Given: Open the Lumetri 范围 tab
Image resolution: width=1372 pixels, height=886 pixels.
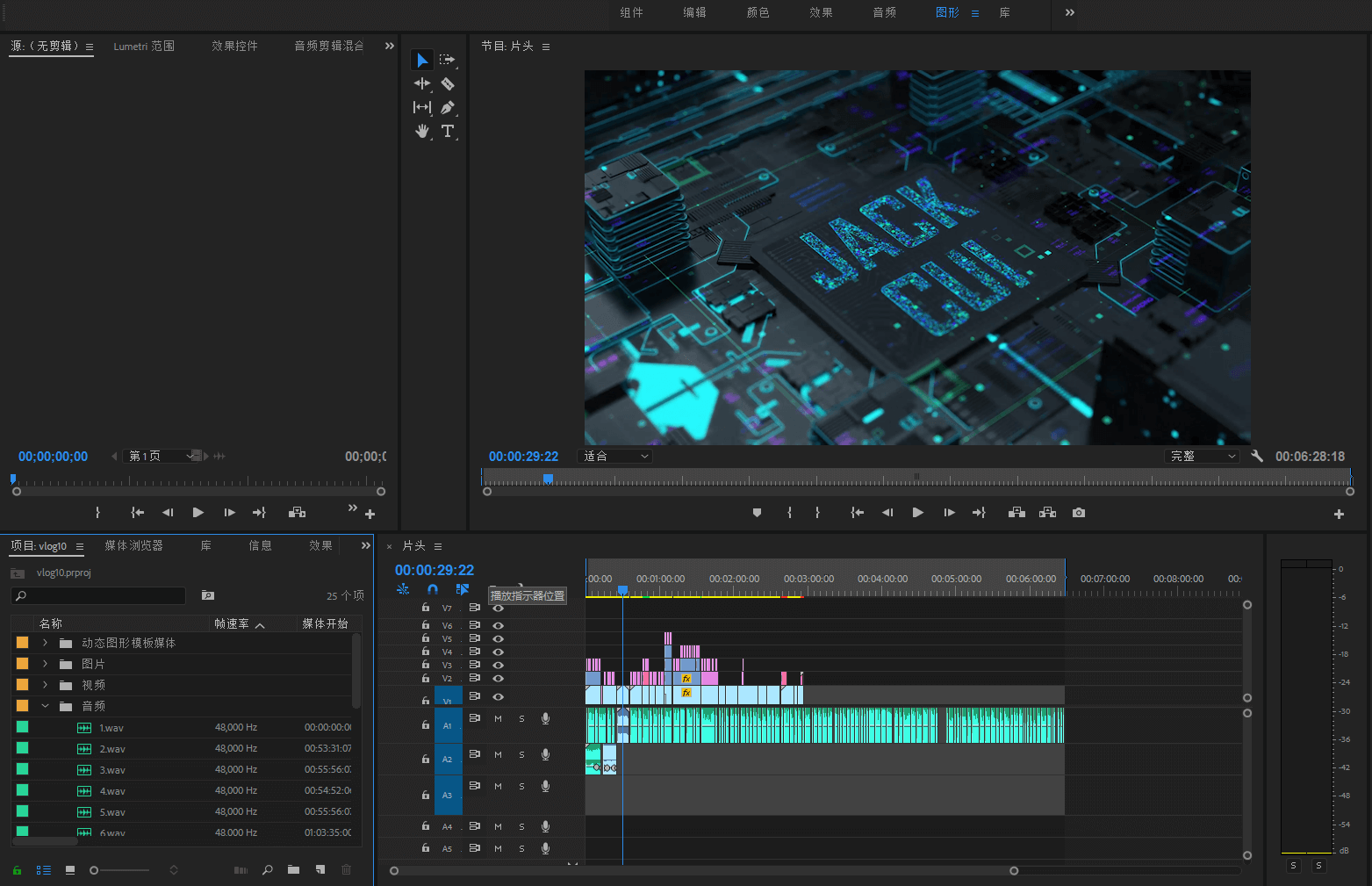Looking at the screenshot, I should pyautogui.click(x=144, y=46).
